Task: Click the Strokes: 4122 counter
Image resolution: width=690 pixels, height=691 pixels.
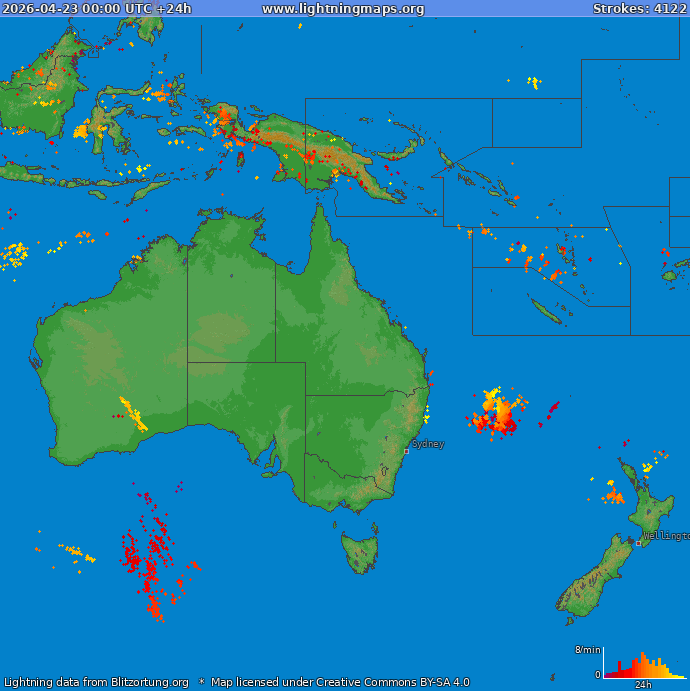Action: 639,9
